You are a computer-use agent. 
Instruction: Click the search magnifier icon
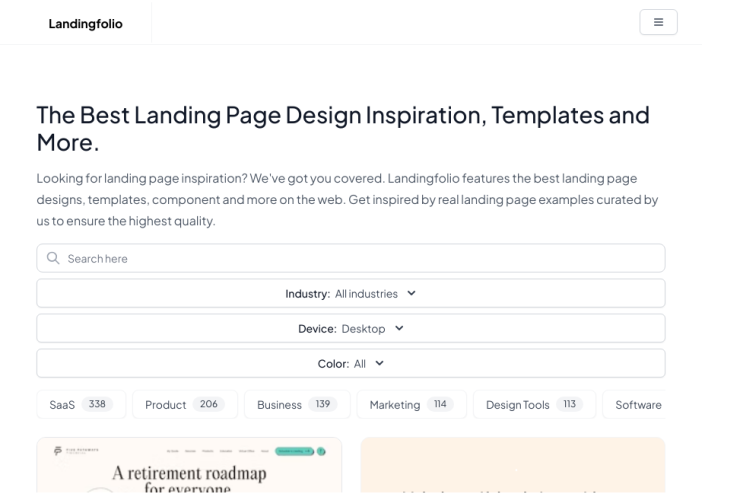pyautogui.click(x=53, y=258)
